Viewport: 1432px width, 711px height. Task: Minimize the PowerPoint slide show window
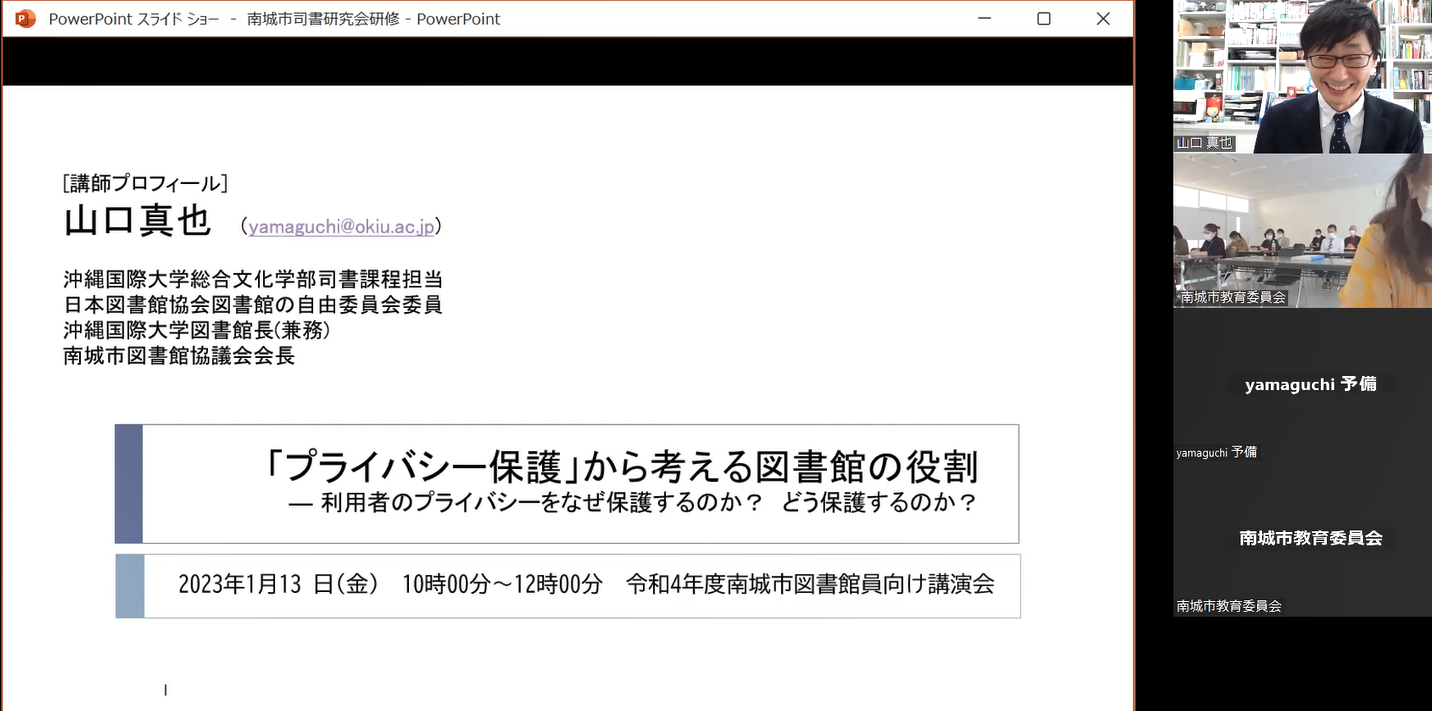click(x=984, y=19)
